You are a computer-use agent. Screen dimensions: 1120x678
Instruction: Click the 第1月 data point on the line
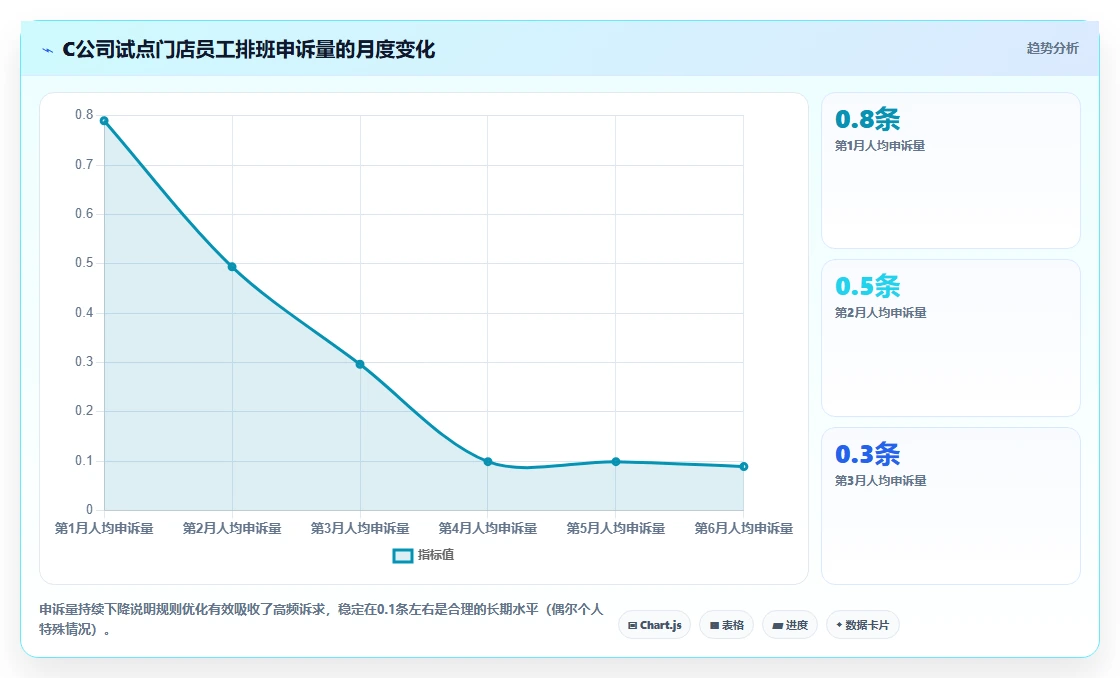click(104, 121)
